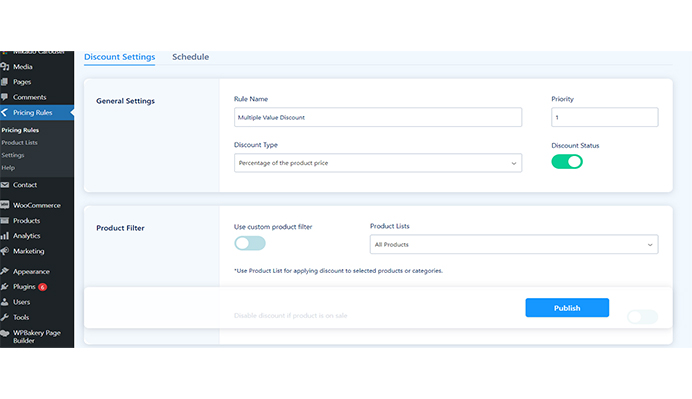Image resolution: width=692 pixels, height=399 pixels.
Task: Go to the Comments menu
Action: [30, 97]
